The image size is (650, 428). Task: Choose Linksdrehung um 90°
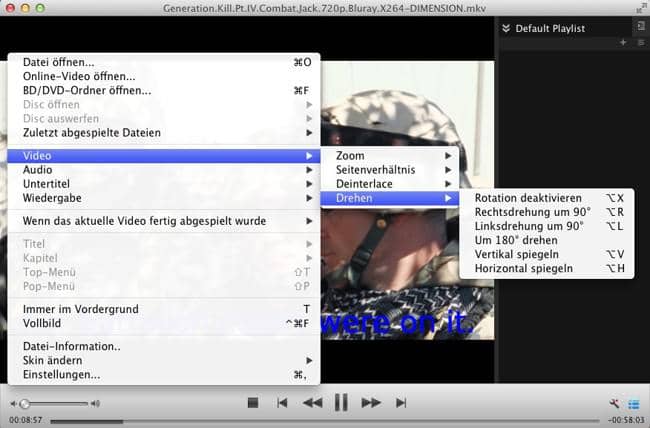pos(547,226)
